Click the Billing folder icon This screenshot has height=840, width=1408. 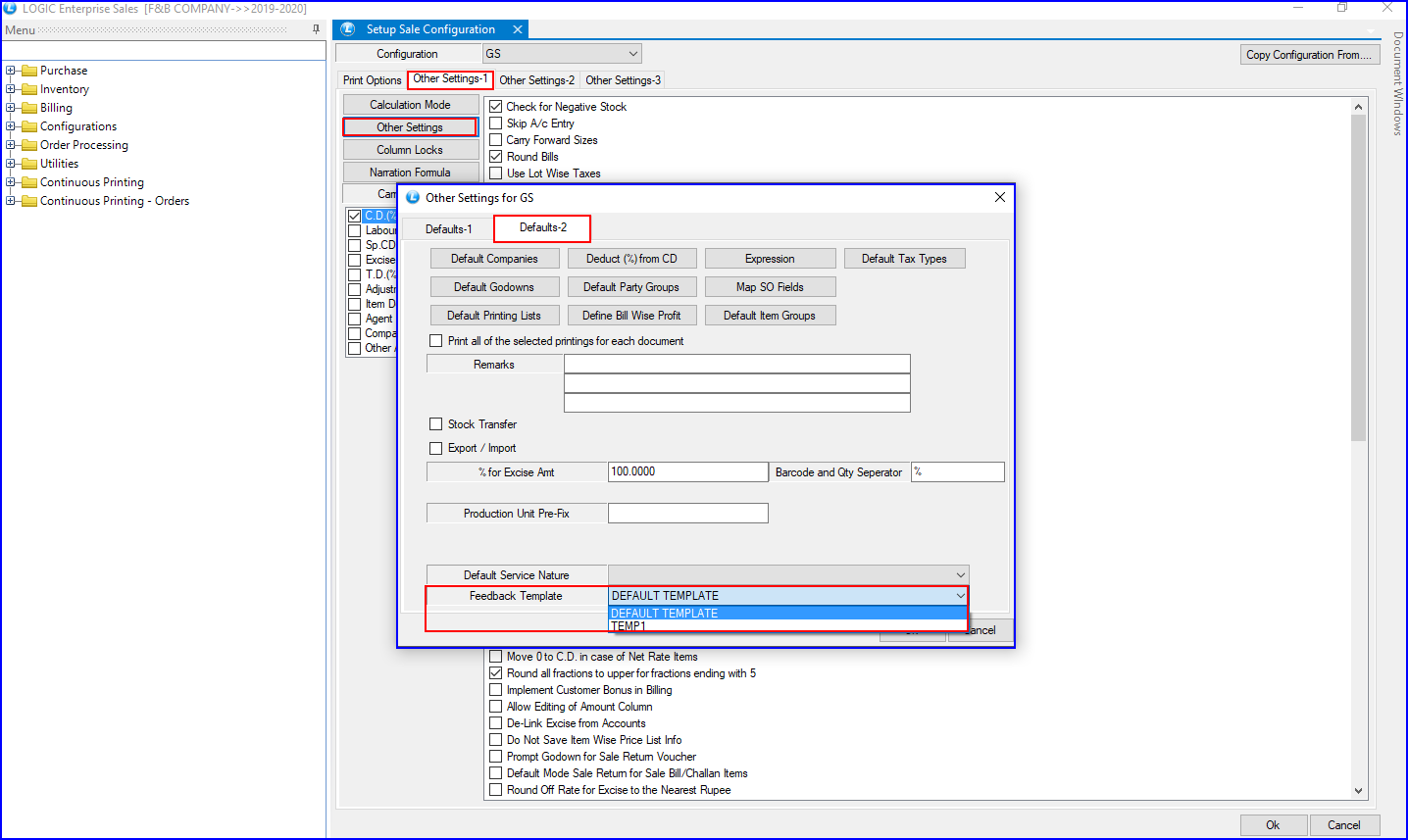(x=29, y=108)
